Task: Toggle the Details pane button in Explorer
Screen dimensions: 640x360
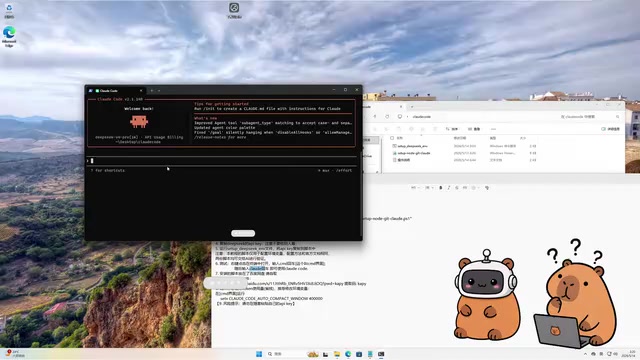Action: 611,129
